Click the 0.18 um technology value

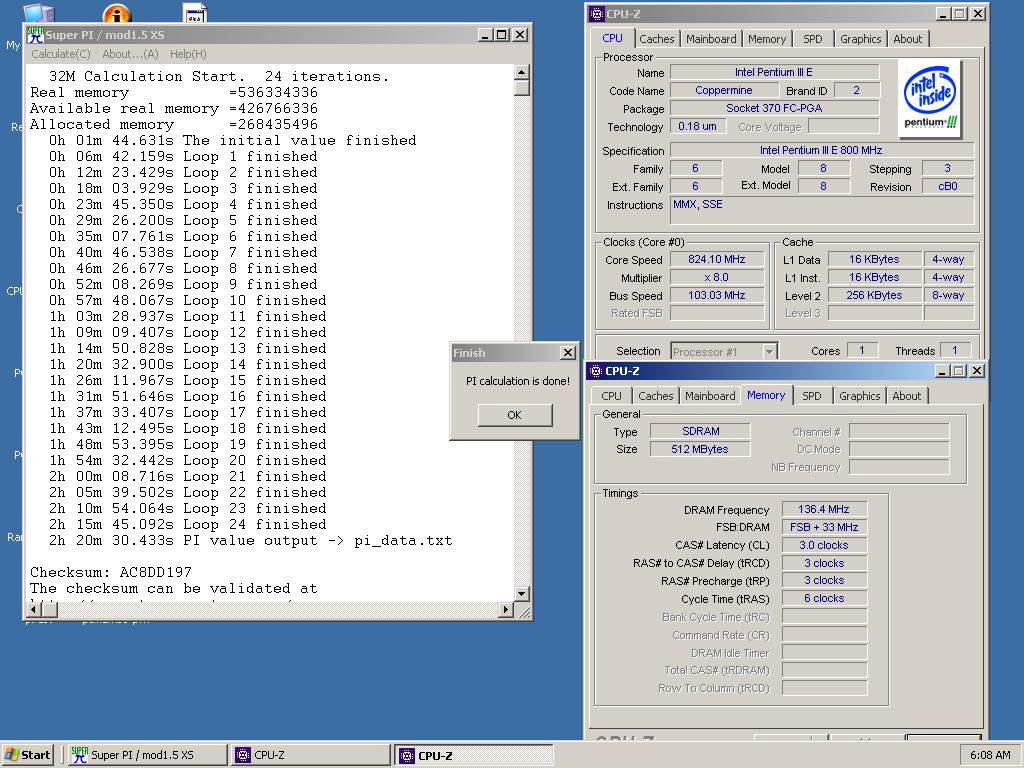[x=697, y=127]
